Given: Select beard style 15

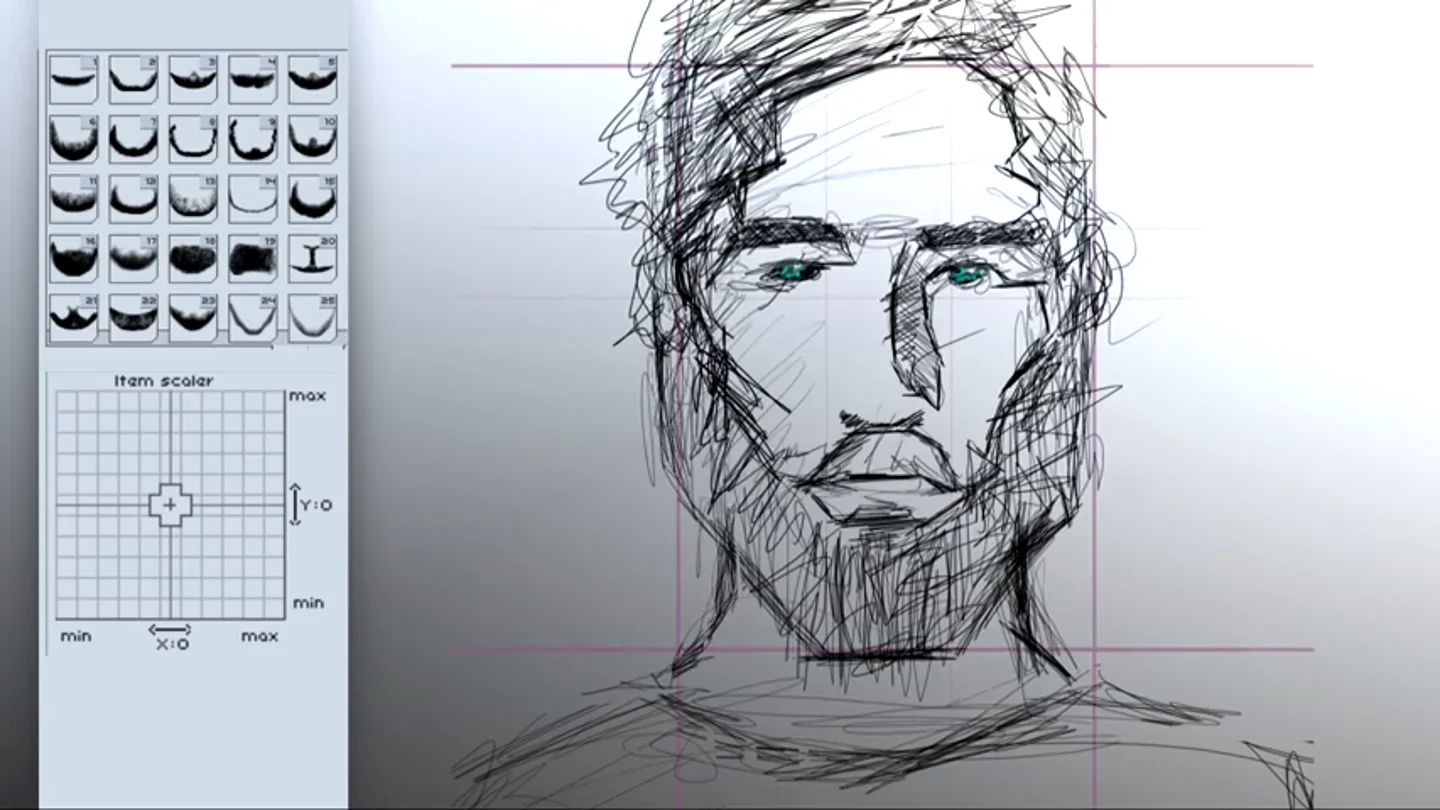Looking at the screenshot, I should (x=313, y=199).
